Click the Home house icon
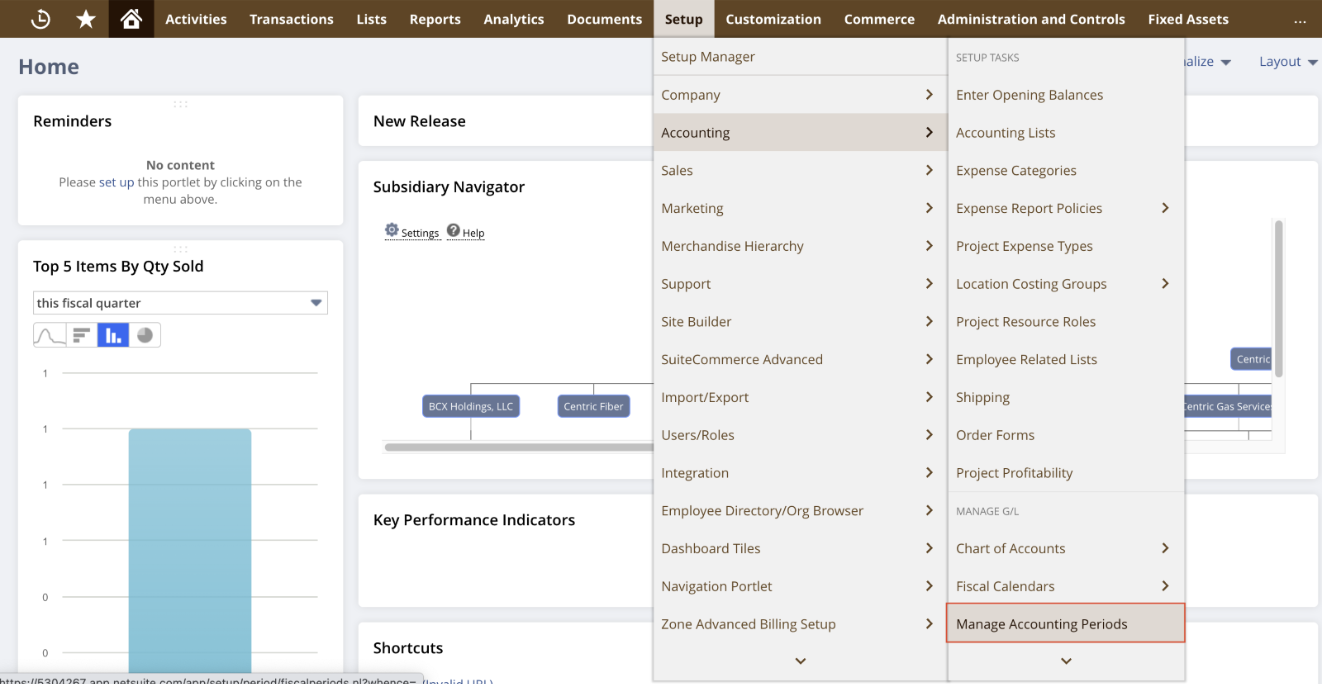Image resolution: width=1322 pixels, height=684 pixels. [133, 18]
